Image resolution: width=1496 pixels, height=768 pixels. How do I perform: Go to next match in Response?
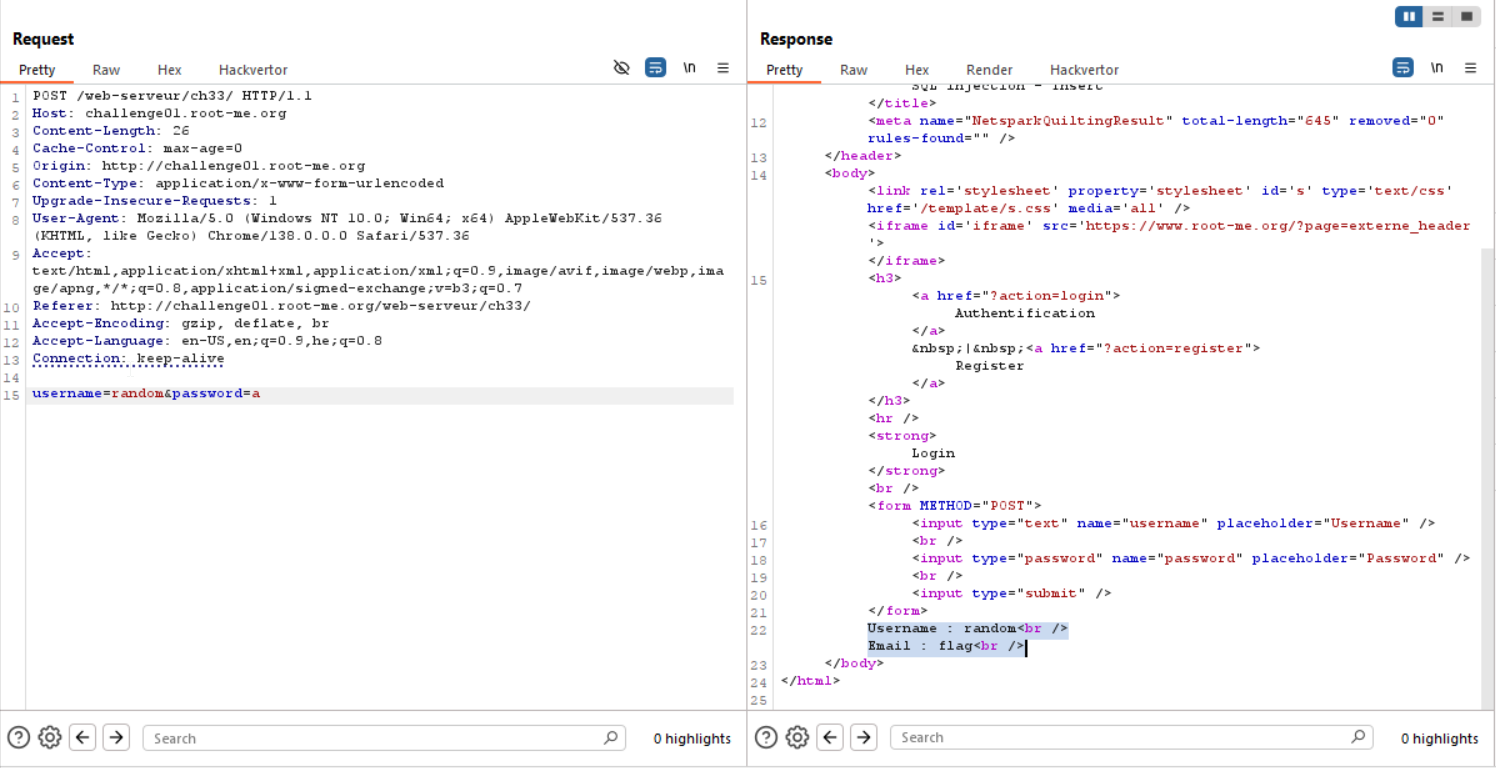pyautogui.click(x=863, y=738)
